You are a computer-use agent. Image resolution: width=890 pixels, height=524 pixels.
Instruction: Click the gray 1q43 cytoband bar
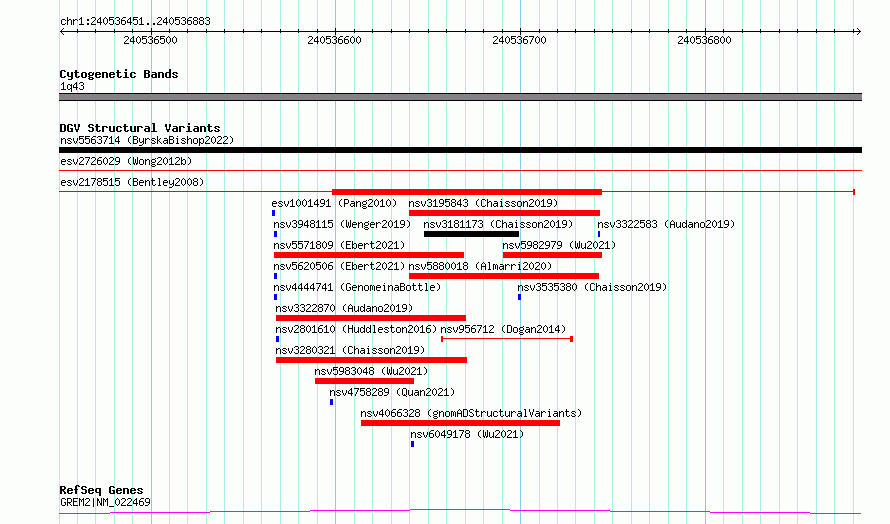tap(460, 97)
